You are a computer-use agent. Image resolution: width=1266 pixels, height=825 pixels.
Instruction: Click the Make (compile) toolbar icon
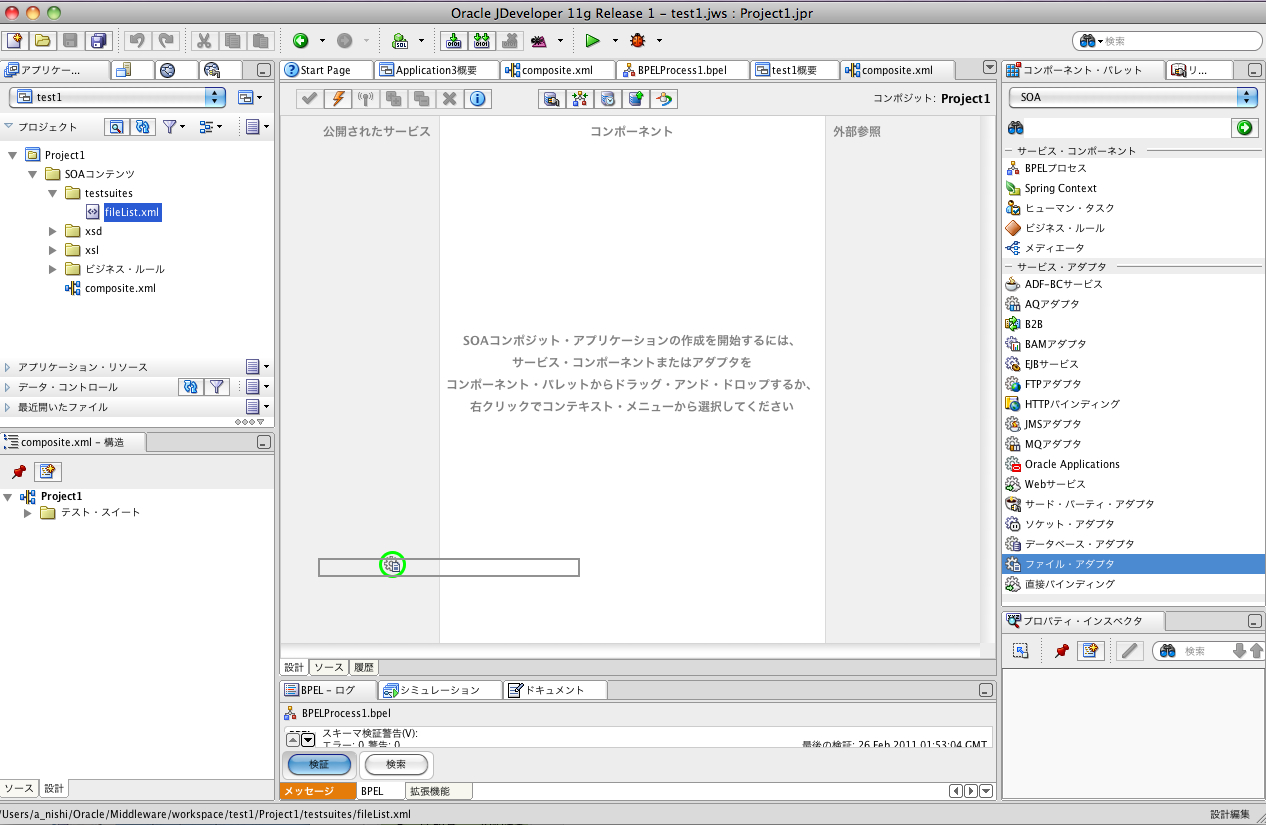click(x=454, y=41)
